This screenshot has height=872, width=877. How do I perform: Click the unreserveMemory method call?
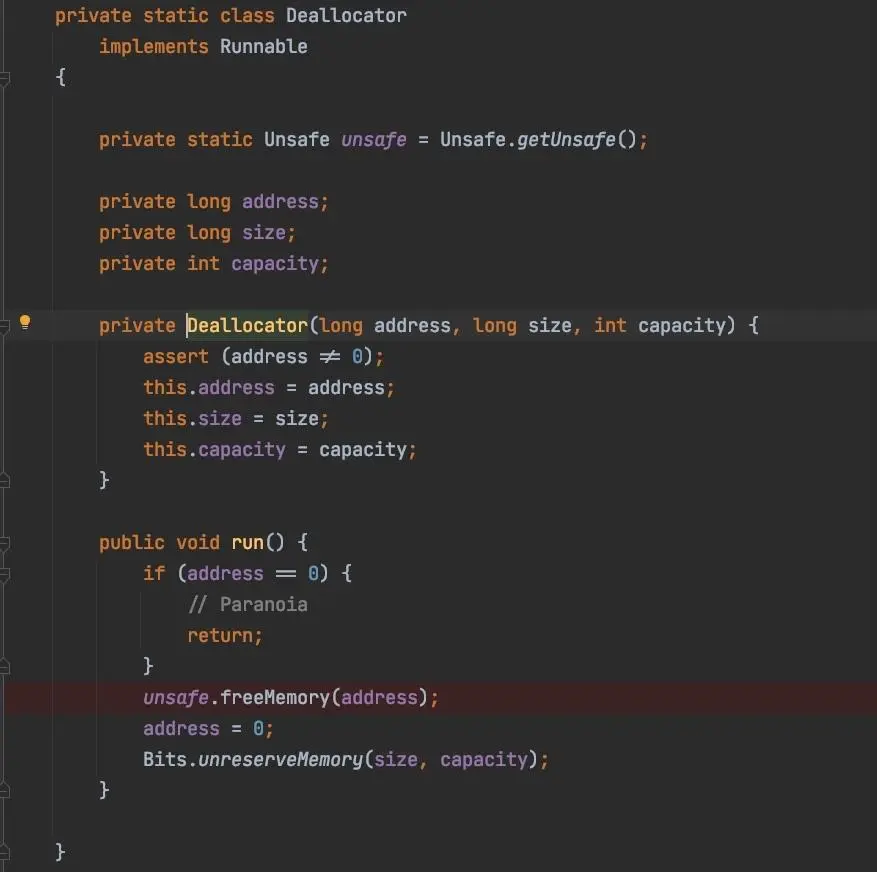pyautogui.click(x=281, y=759)
